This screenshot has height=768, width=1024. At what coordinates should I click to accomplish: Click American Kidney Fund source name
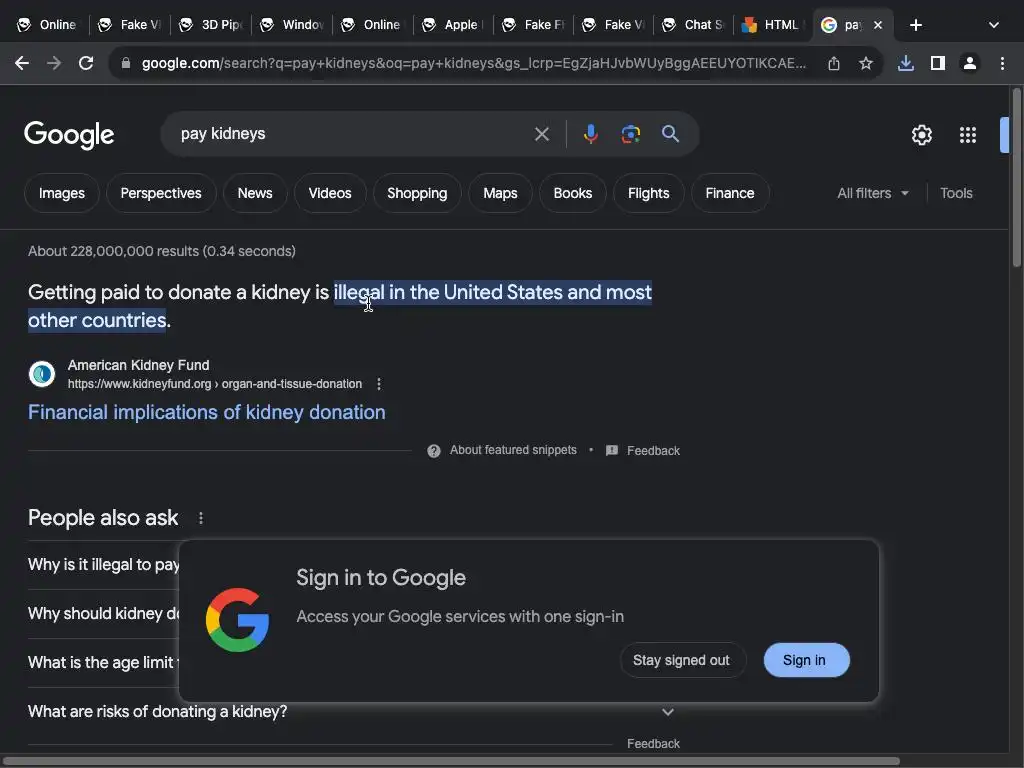point(138,365)
